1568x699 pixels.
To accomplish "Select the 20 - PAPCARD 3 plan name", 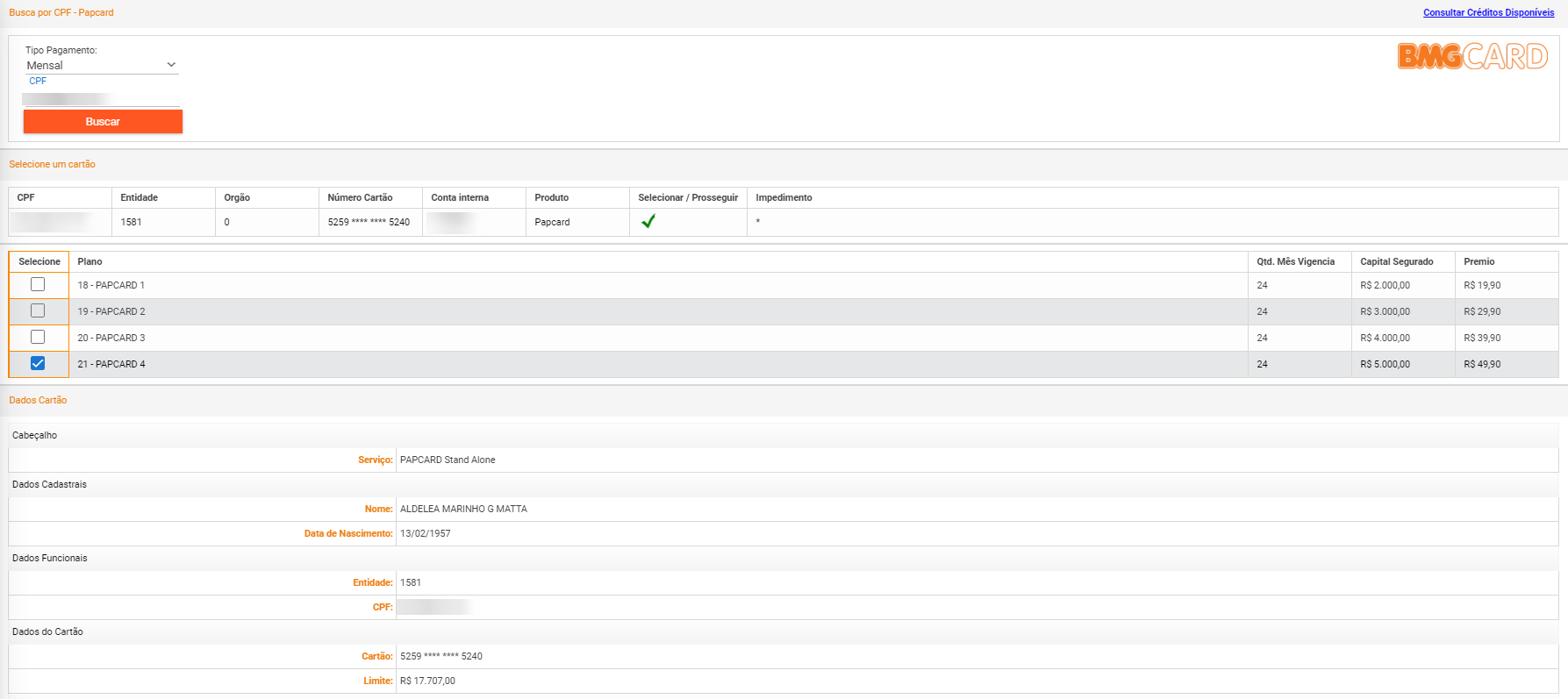I will (x=111, y=338).
